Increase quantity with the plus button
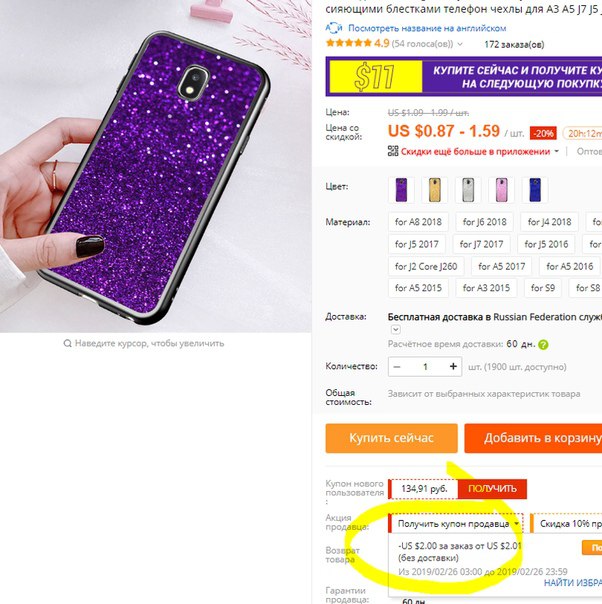Screen dimensions: 602x604 pyautogui.click(x=453, y=366)
